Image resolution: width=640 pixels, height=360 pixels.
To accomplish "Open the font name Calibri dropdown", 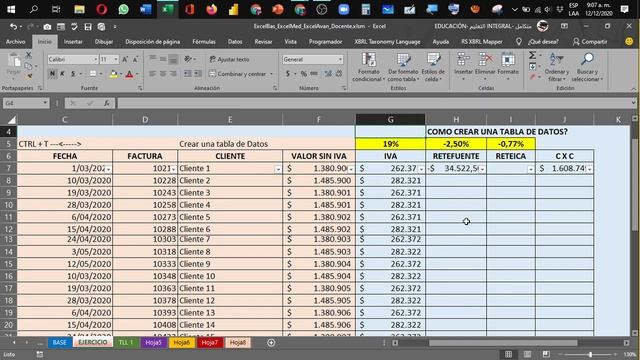I will tap(96, 60).
